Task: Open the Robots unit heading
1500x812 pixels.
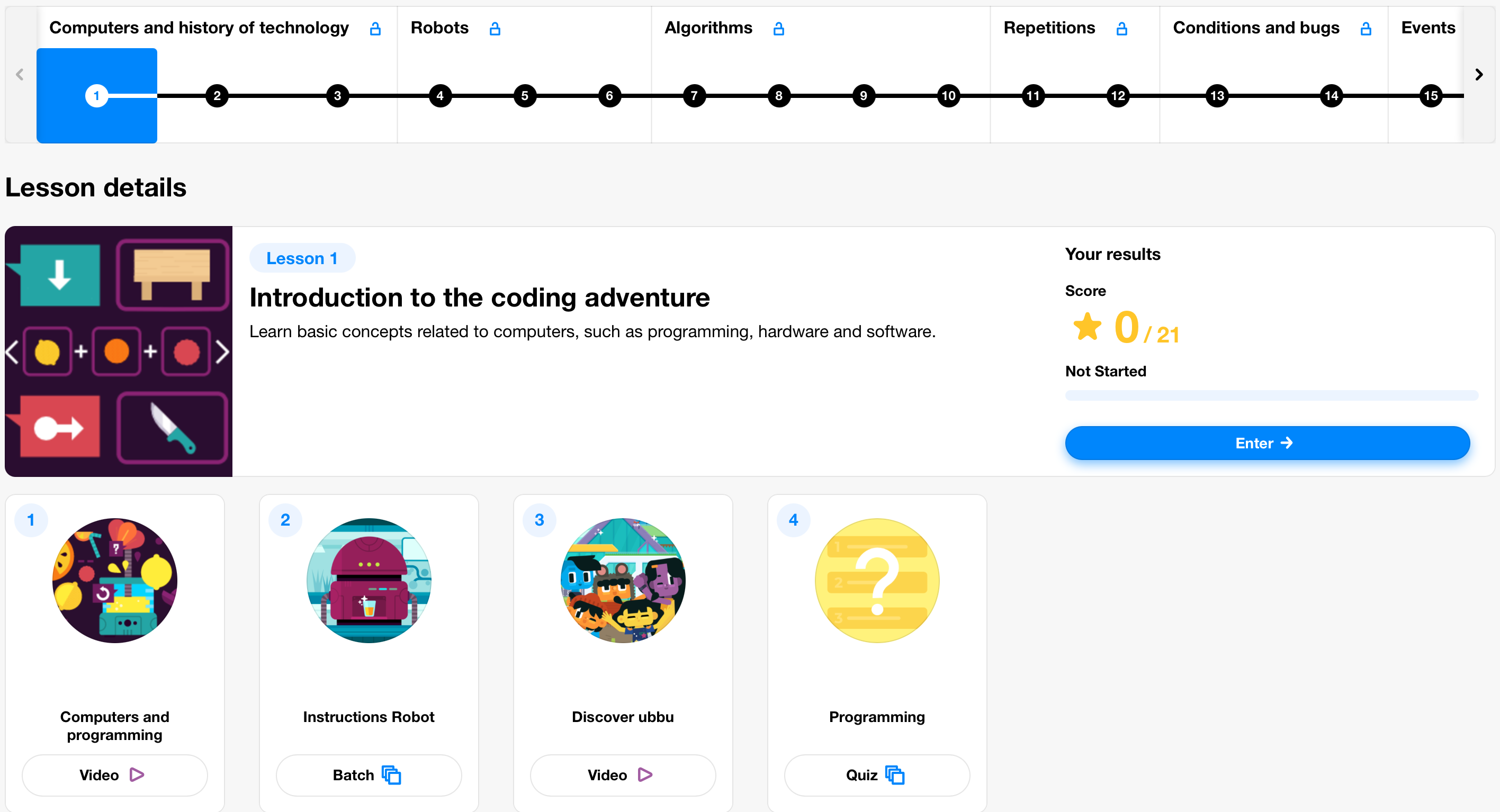Action: pos(439,28)
